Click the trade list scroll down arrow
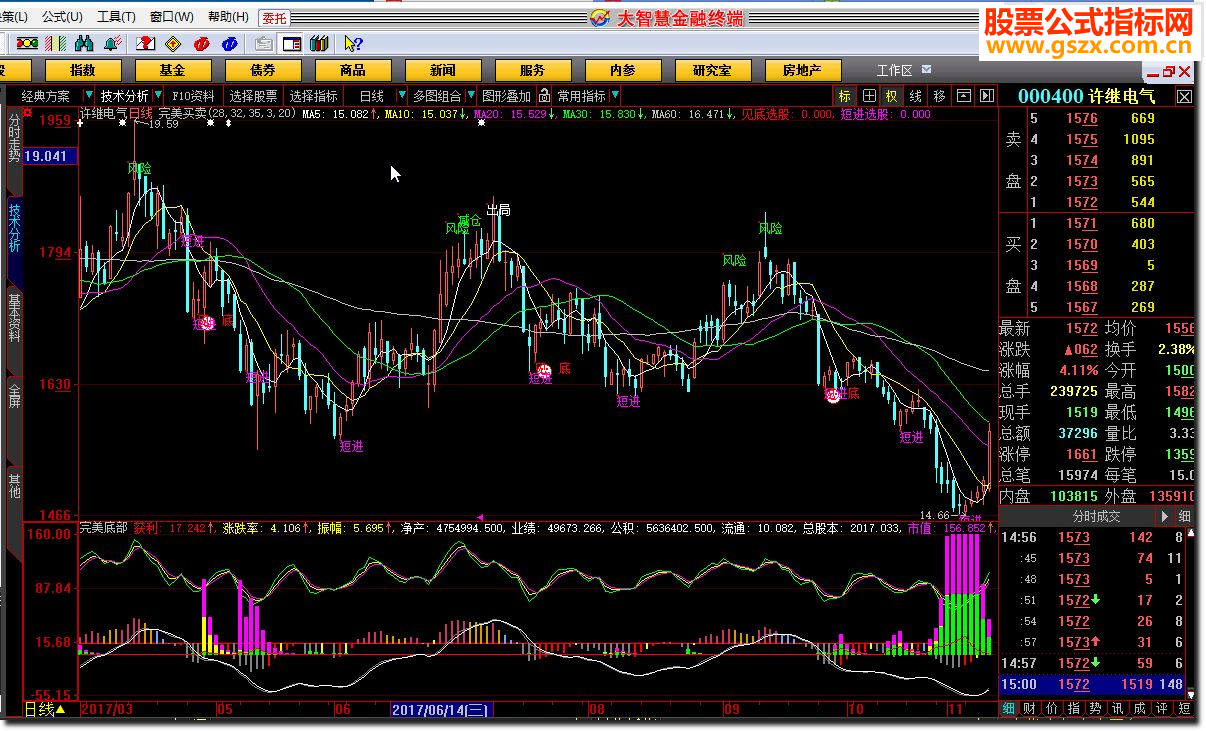Screen dimensions: 1206x731 1191,693
